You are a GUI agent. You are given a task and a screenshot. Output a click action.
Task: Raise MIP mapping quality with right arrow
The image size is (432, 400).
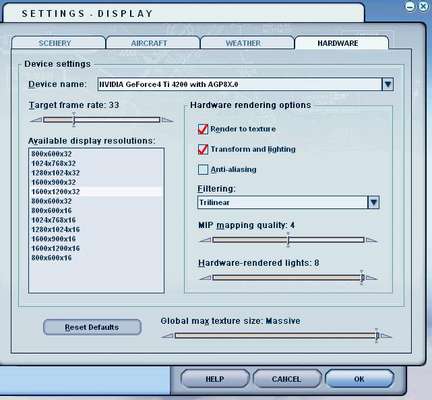pyautogui.click(x=371, y=240)
